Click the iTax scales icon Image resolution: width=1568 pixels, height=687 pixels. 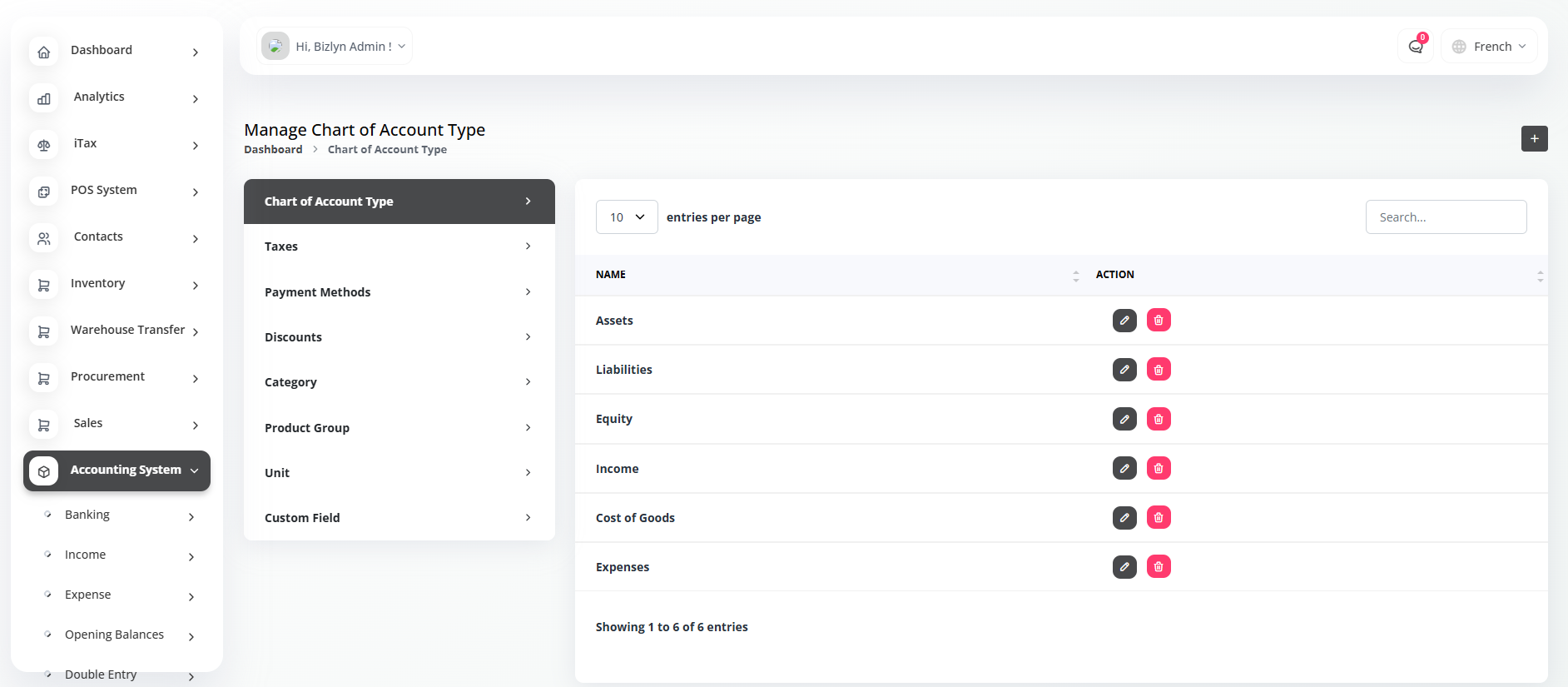pyautogui.click(x=44, y=145)
